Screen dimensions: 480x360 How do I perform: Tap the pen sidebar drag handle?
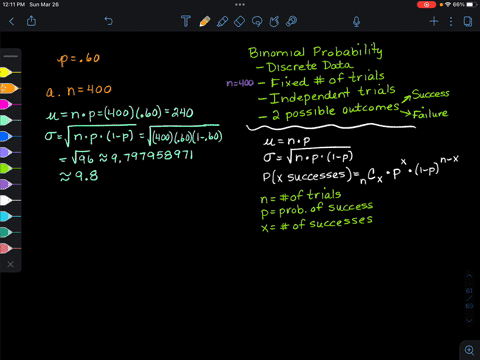coord(11,56)
